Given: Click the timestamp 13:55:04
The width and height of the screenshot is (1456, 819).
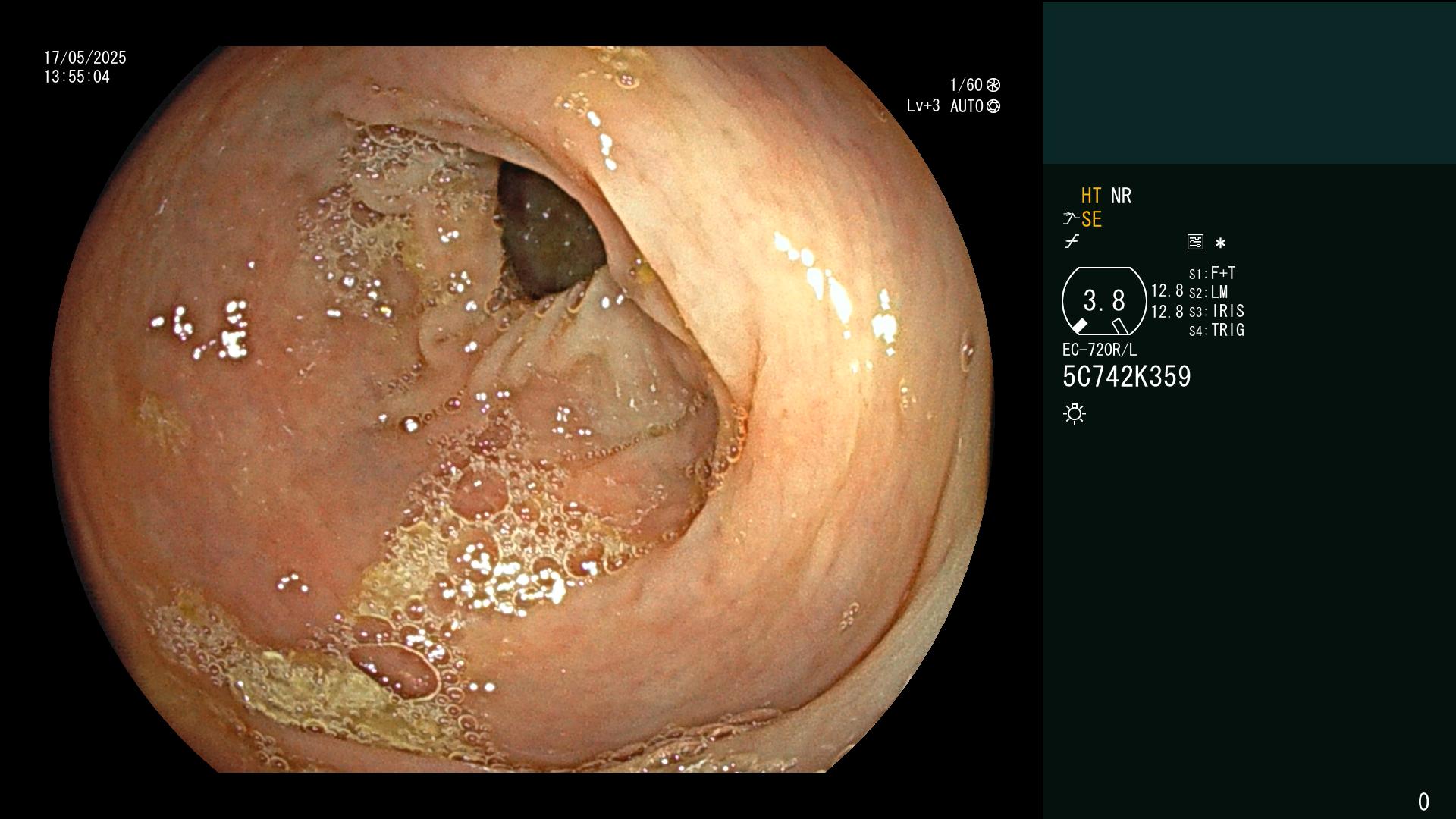Looking at the screenshot, I should 77,77.
